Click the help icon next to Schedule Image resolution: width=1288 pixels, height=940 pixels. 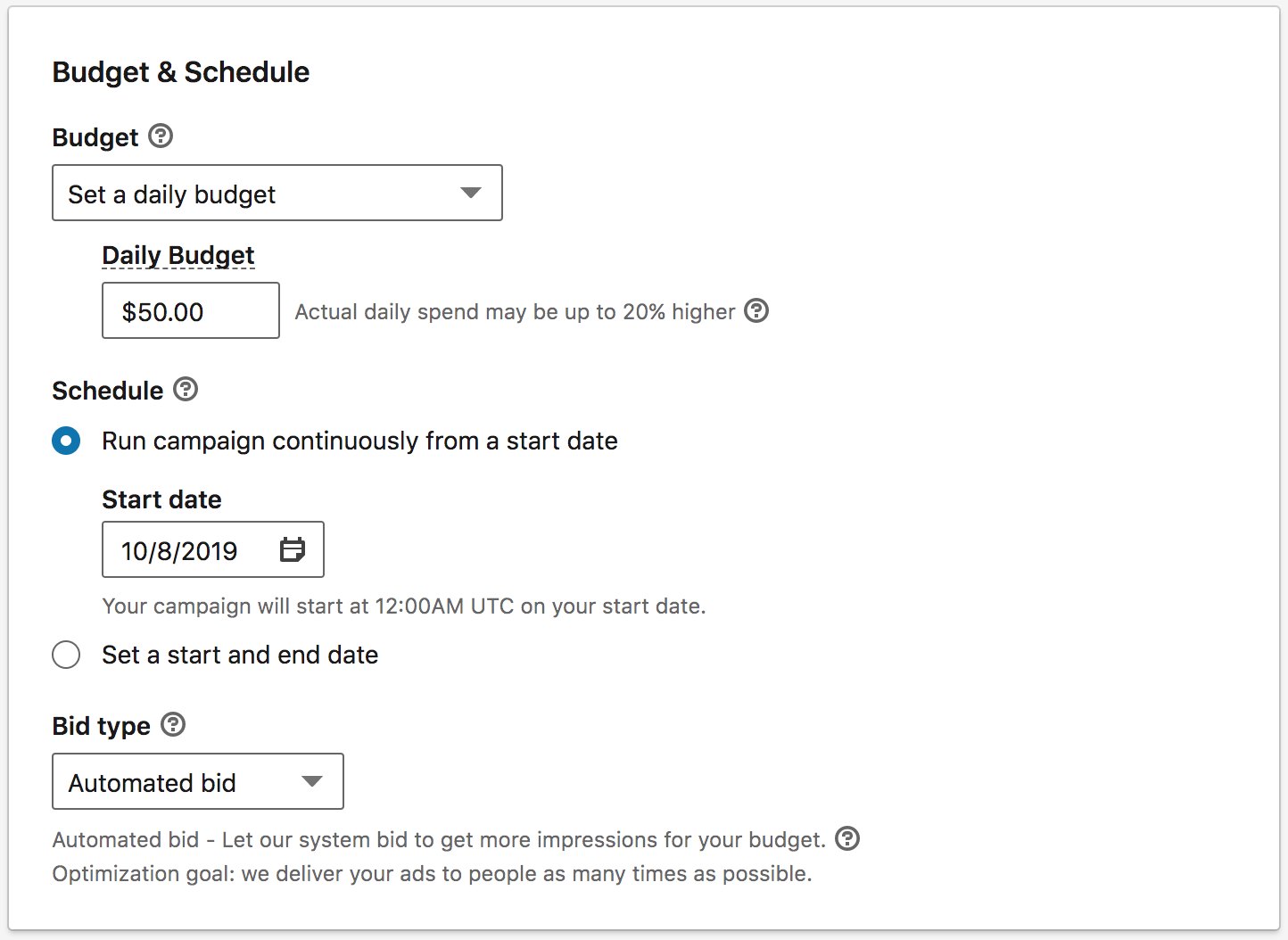(x=186, y=390)
